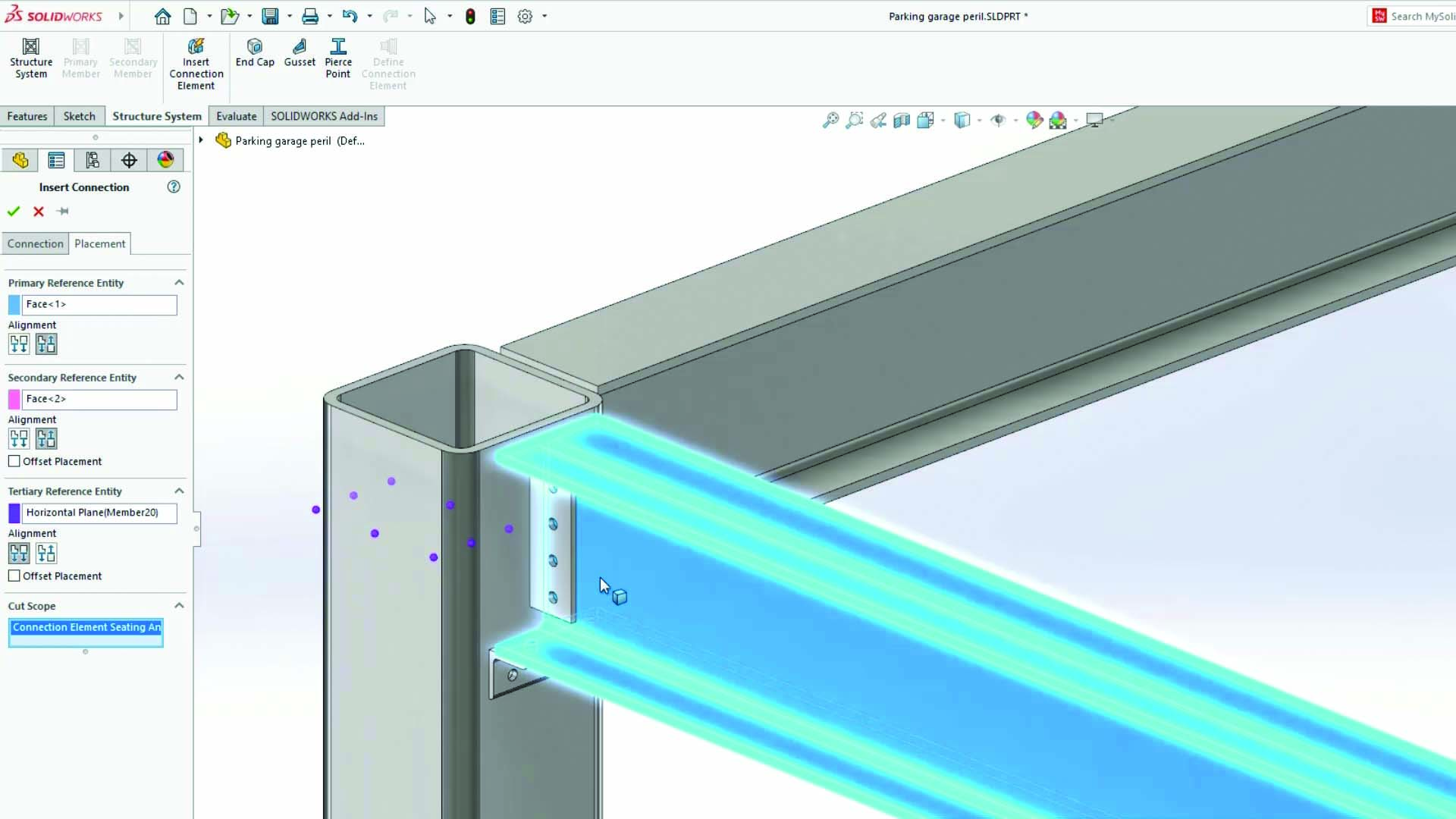Accept Insert Connection with green checkmark

[14, 212]
